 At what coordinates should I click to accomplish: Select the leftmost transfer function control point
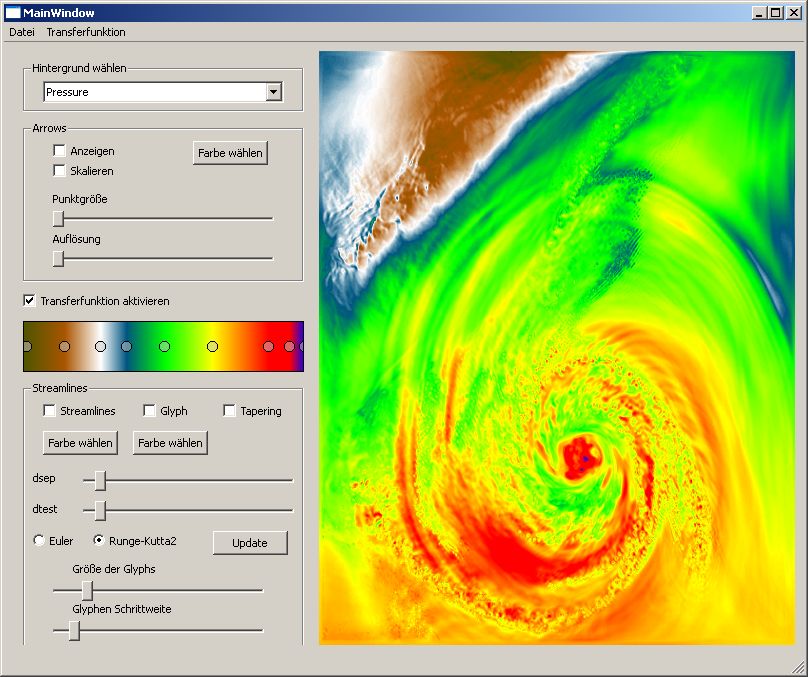(x=27, y=346)
